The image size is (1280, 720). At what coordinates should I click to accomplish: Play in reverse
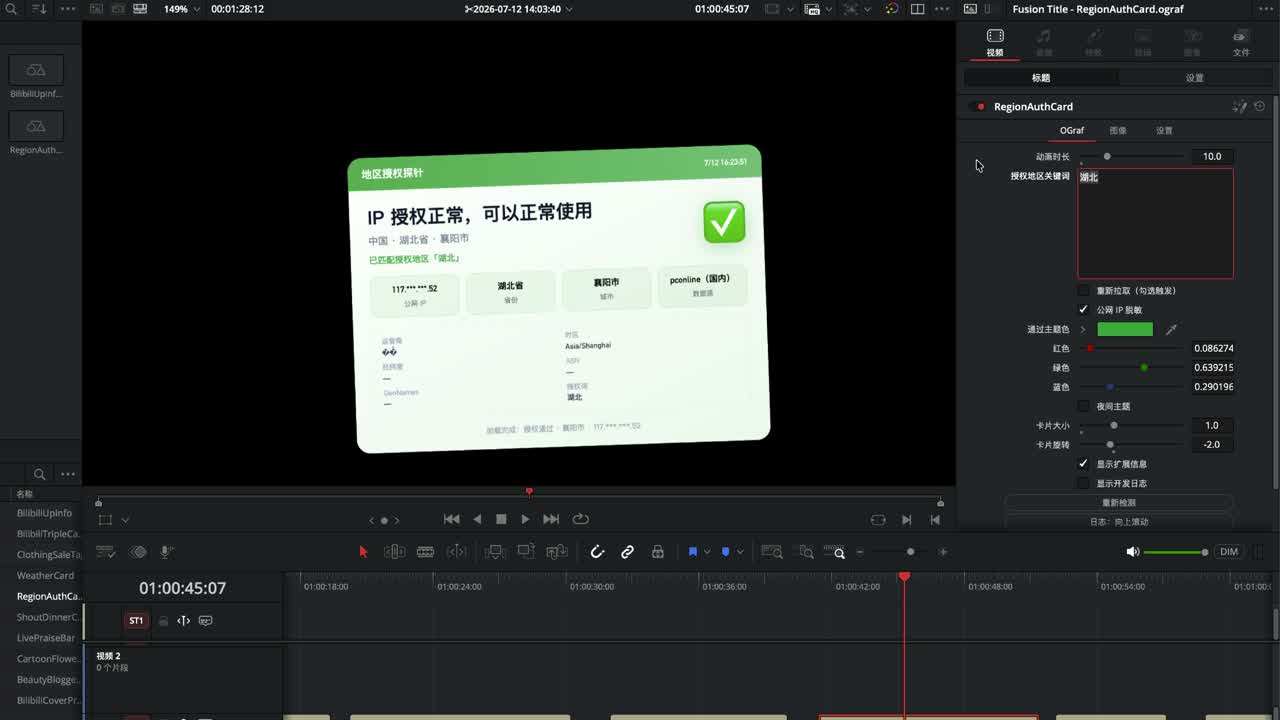477,519
